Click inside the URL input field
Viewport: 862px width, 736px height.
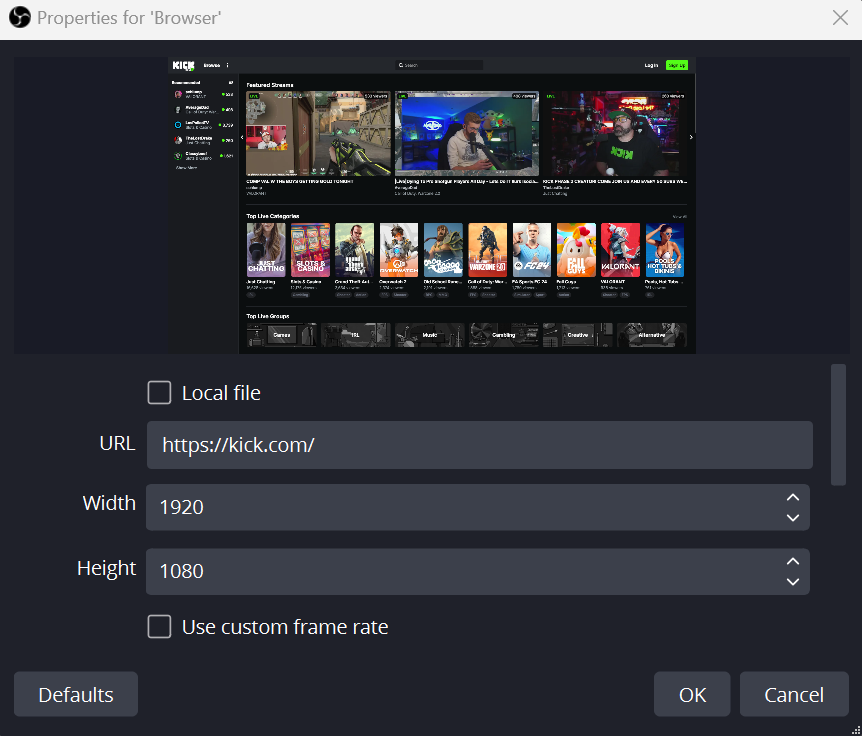point(478,444)
